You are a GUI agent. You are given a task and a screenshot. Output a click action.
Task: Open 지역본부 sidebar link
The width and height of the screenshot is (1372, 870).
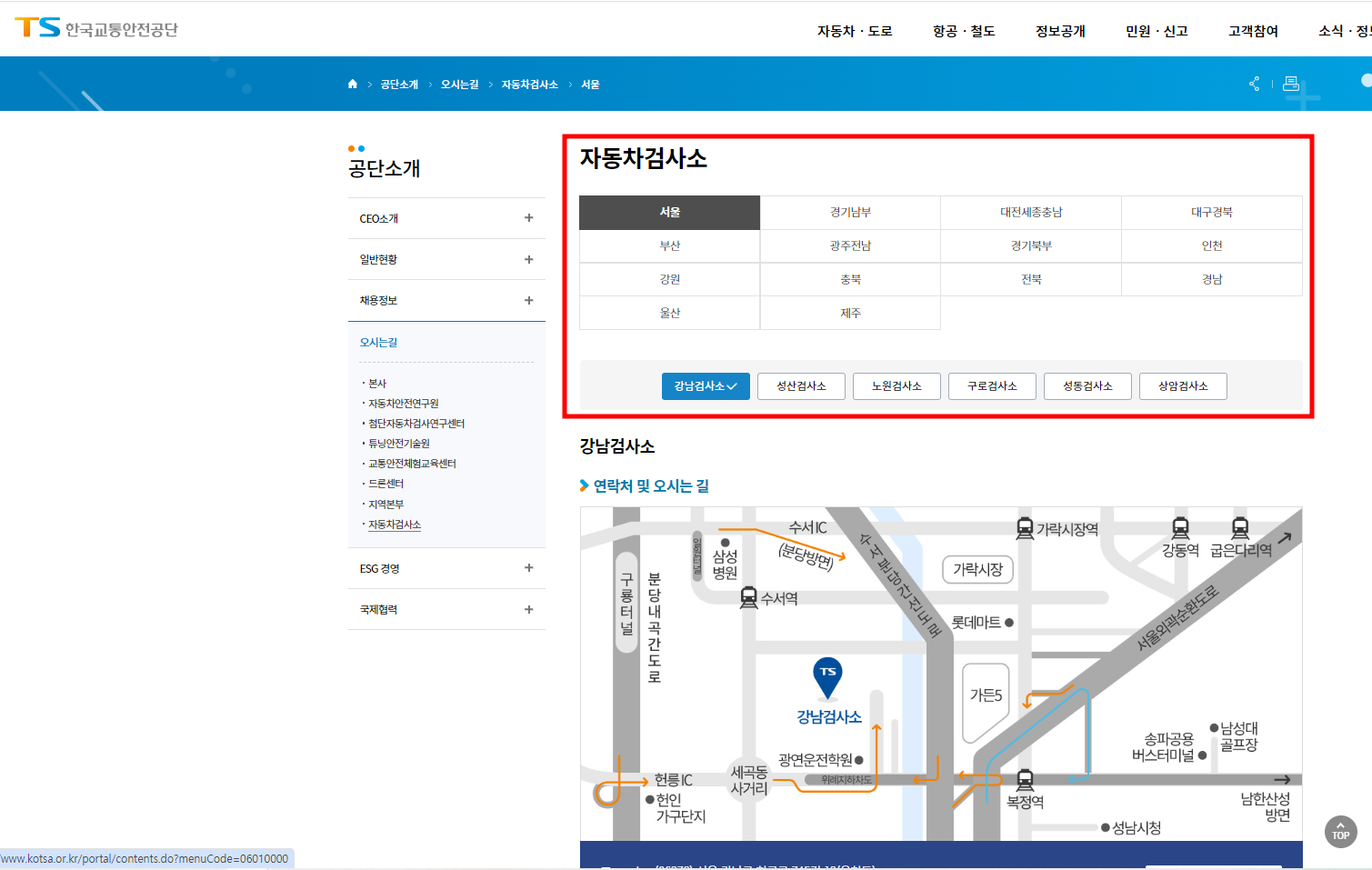[x=386, y=505]
